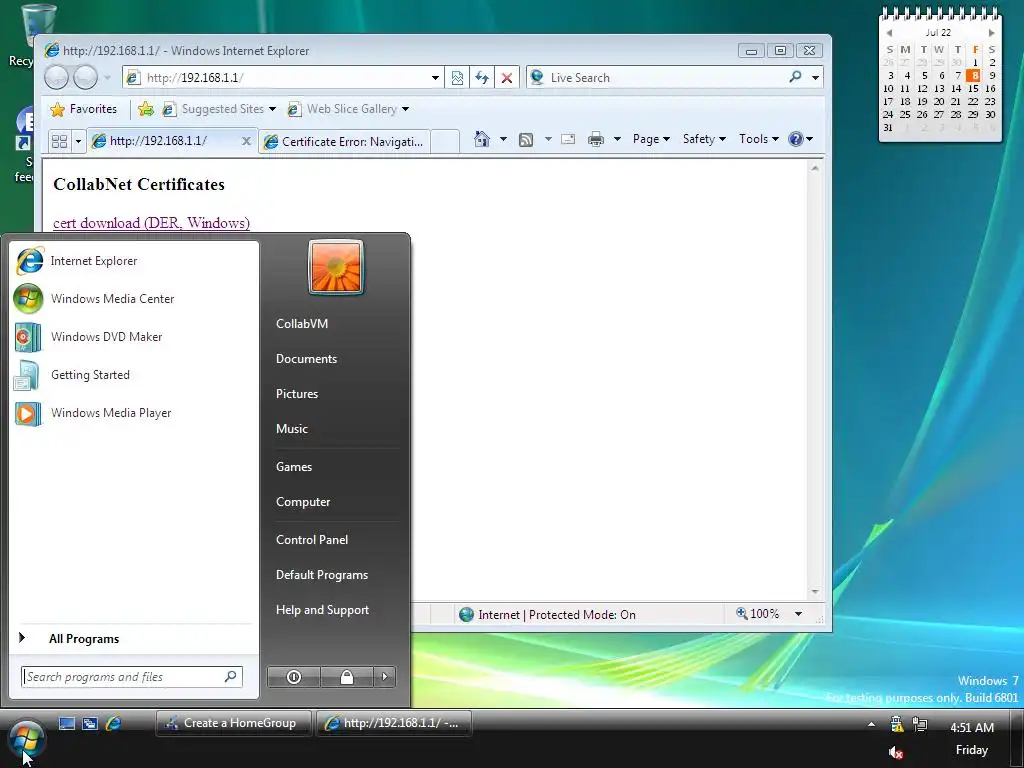This screenshot has height=768, width=1024.
Task: Open Computer from Start menu
Action: (303, 502)
